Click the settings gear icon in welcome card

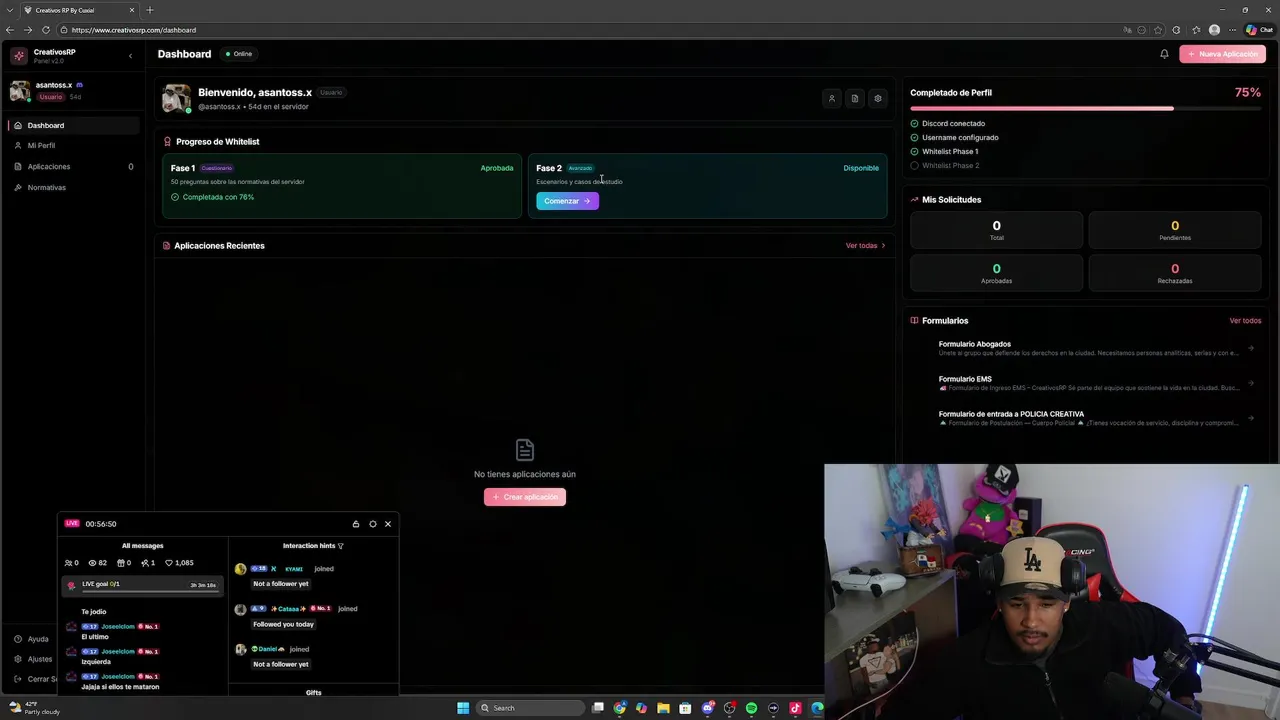[x=878, y=98]
